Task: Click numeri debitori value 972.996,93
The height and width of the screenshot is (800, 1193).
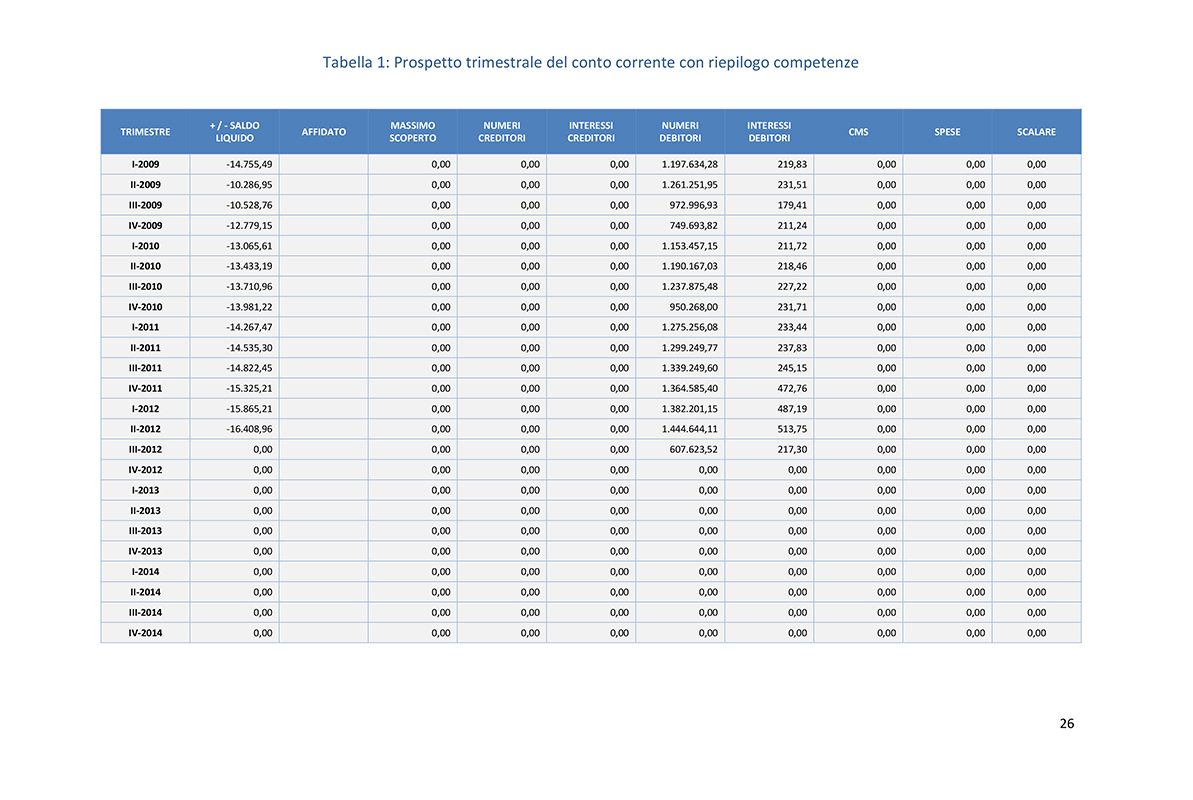Action: 693,206
